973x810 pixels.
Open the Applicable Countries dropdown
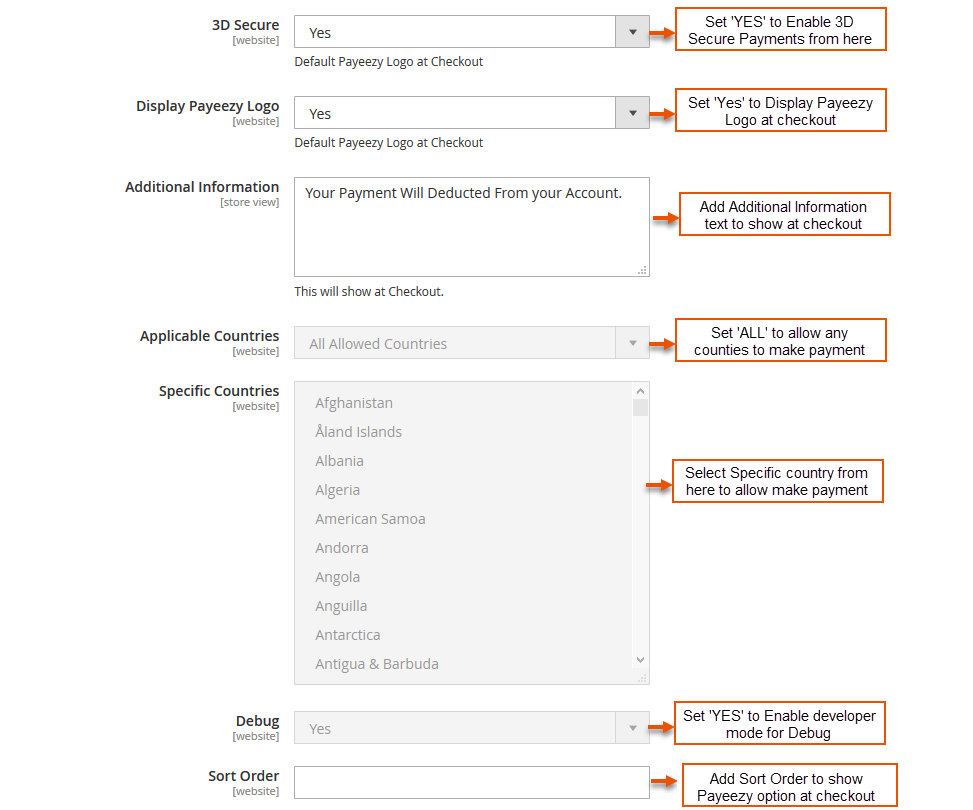[x=632, y=342]
